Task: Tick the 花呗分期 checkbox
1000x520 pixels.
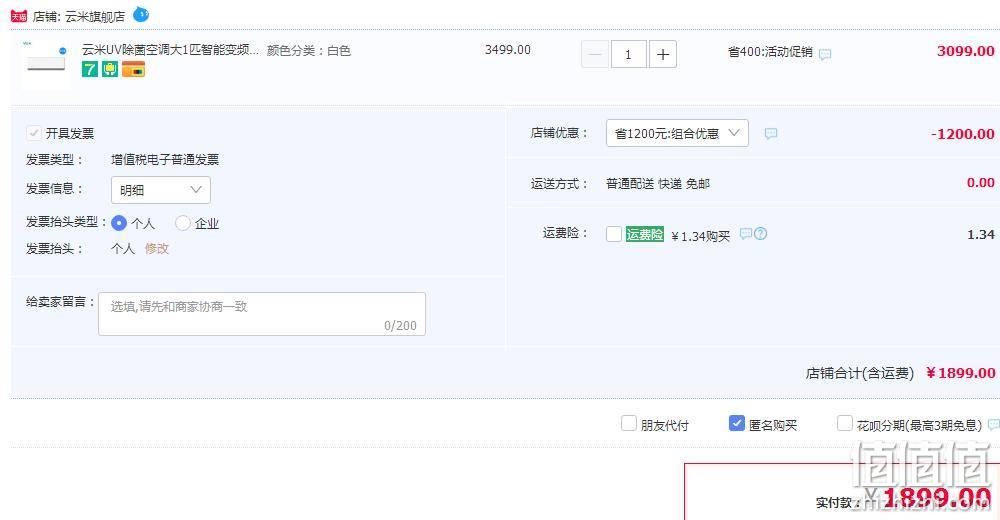Action: tap(844, 424)
